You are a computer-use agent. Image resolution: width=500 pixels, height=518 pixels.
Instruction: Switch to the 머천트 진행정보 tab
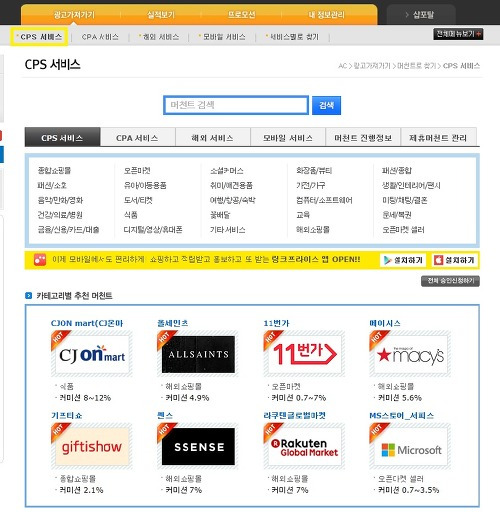point(363,137)
